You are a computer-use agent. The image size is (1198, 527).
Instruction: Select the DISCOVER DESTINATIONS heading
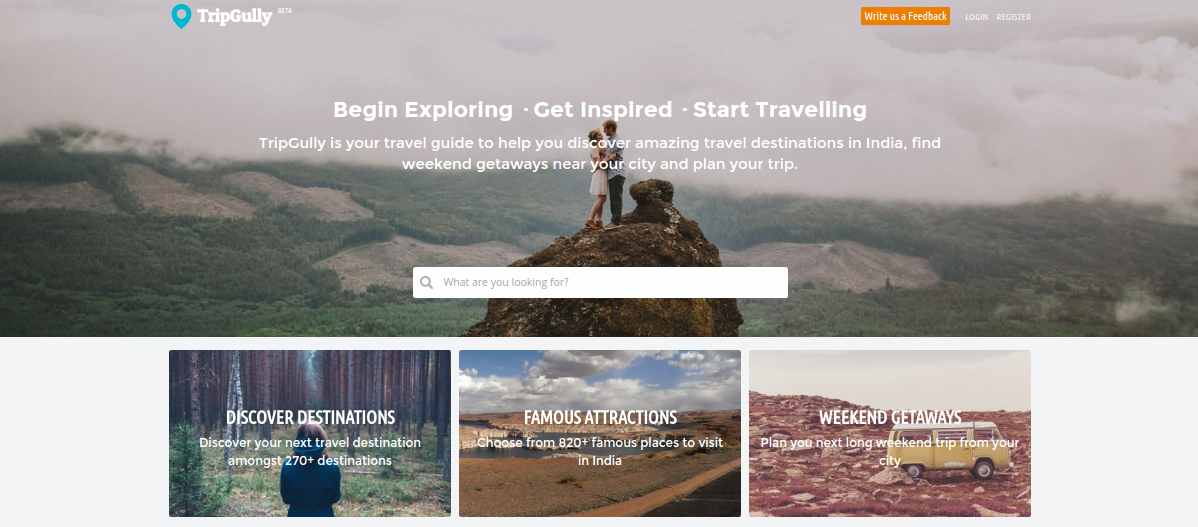point(310,418)
